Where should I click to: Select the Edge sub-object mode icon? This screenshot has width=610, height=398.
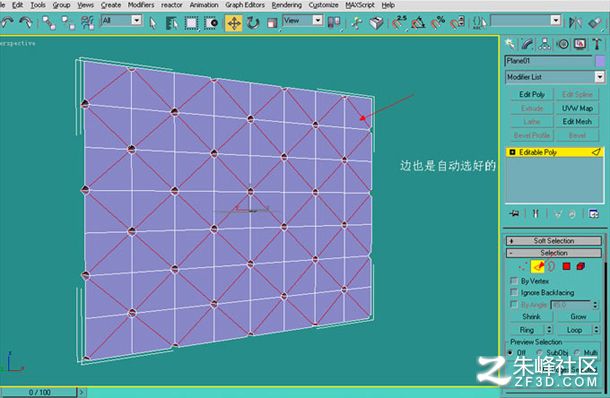pyautogui.click(x=538, y=267)
